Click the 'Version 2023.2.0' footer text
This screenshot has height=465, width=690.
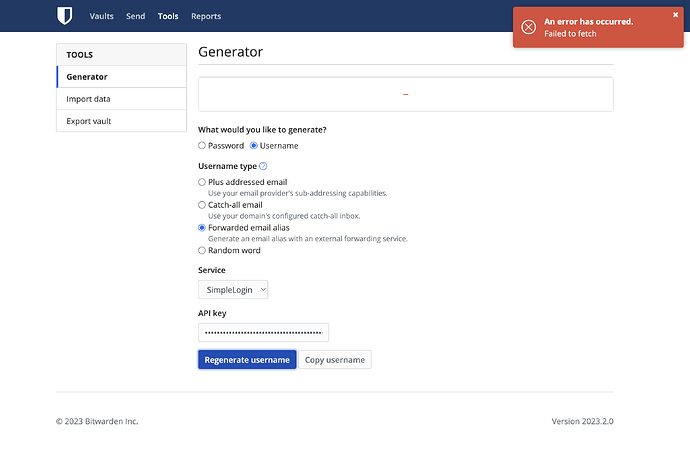[583, 421]
